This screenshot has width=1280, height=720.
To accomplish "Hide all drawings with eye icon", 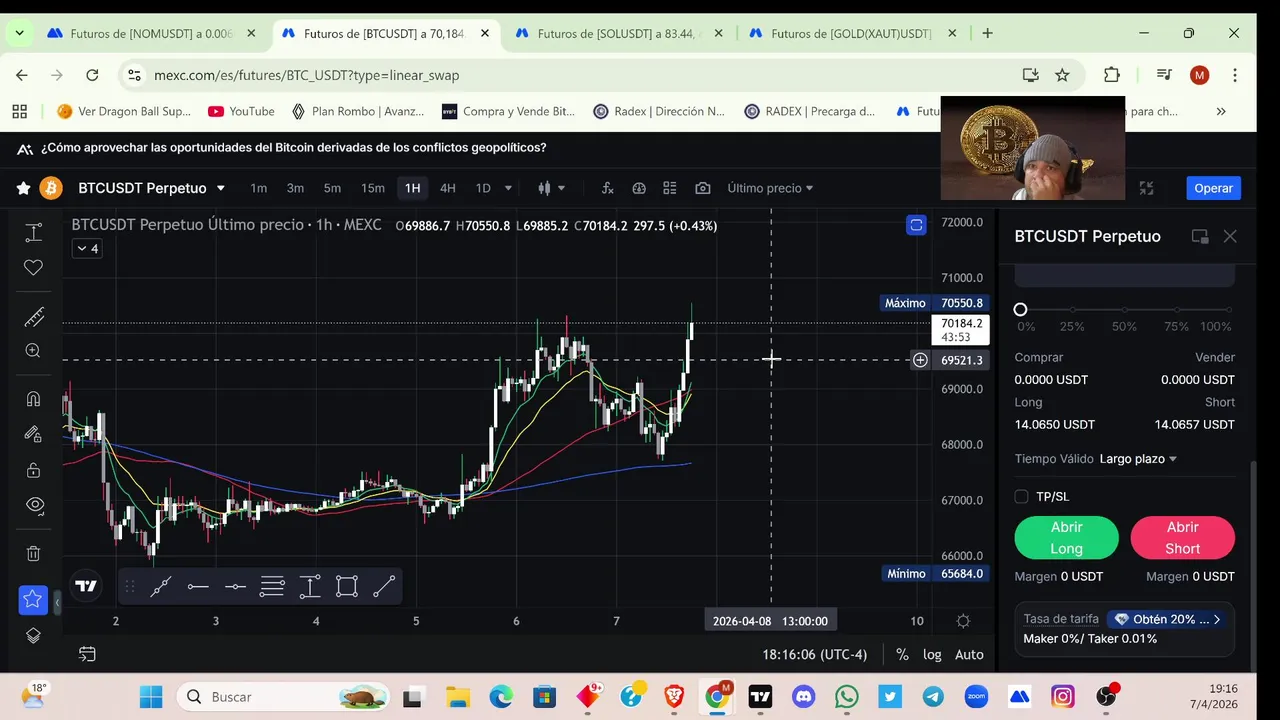I will coord(33,505).
